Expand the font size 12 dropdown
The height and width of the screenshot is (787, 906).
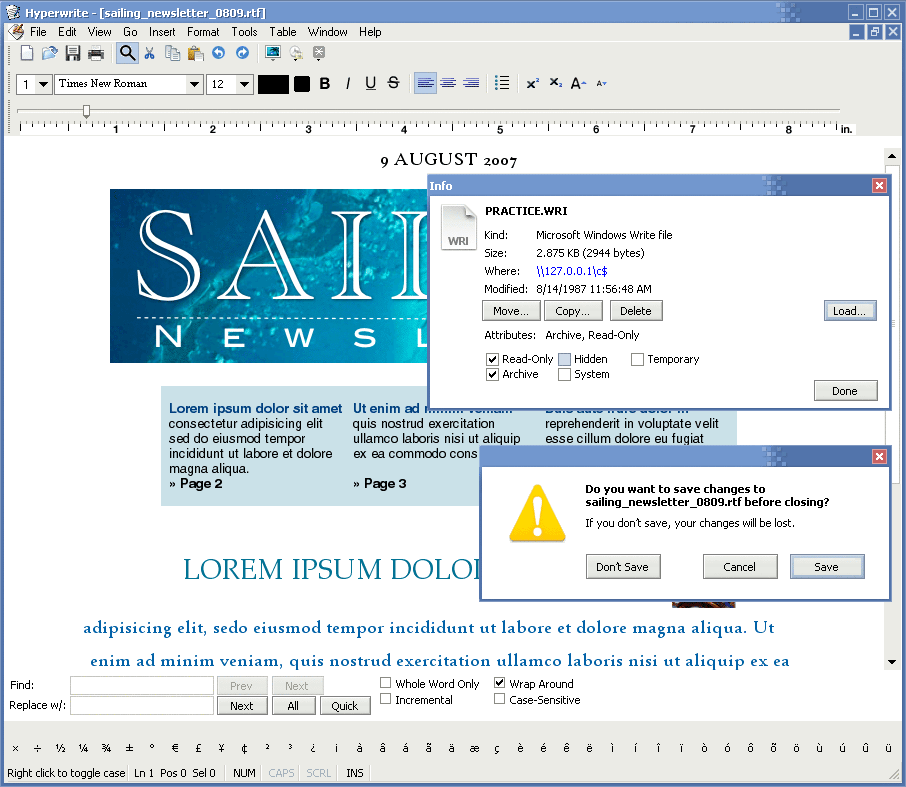coord(244,84)
